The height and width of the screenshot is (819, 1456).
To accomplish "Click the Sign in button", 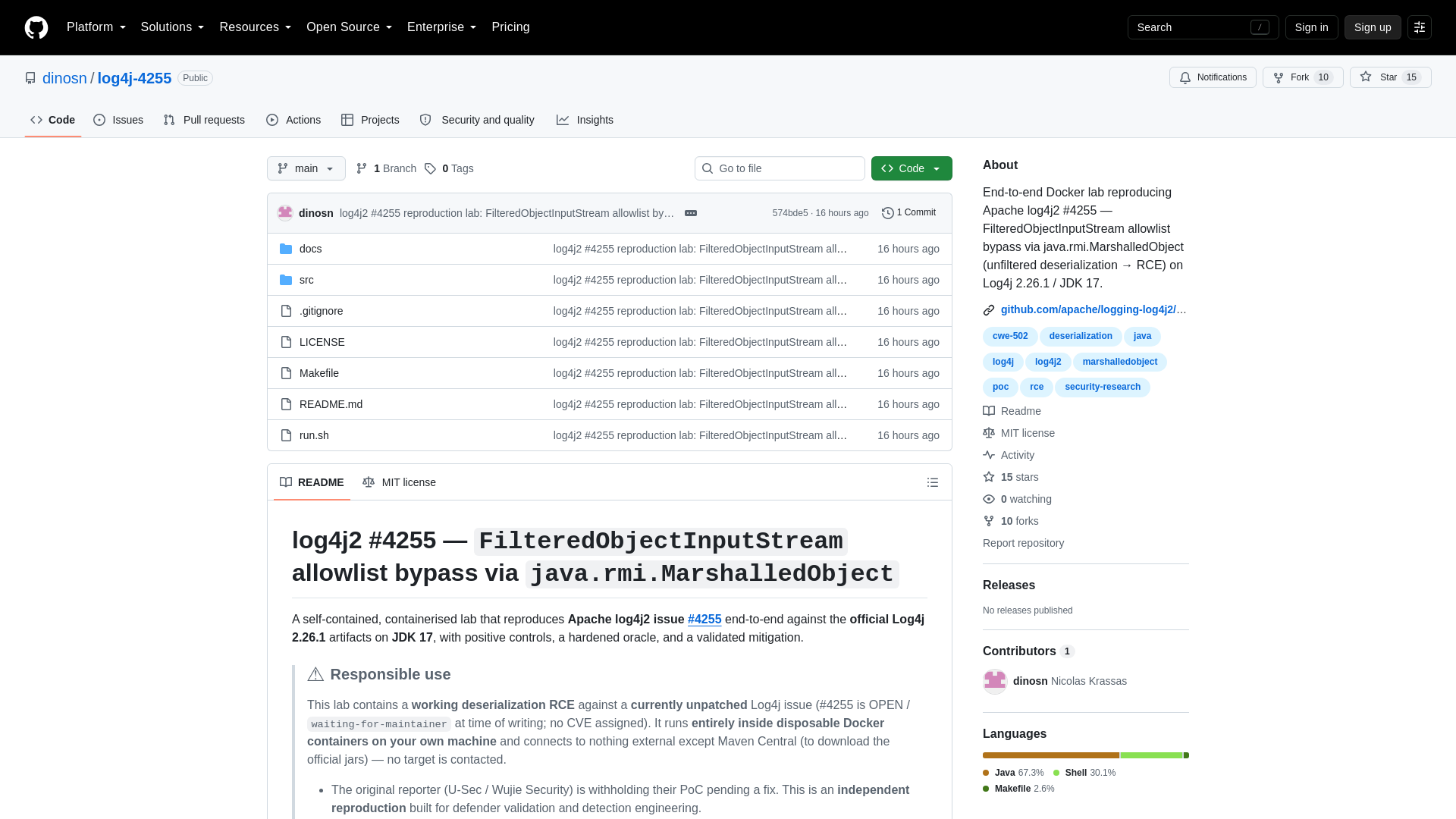I will (x=1311, y=27).
